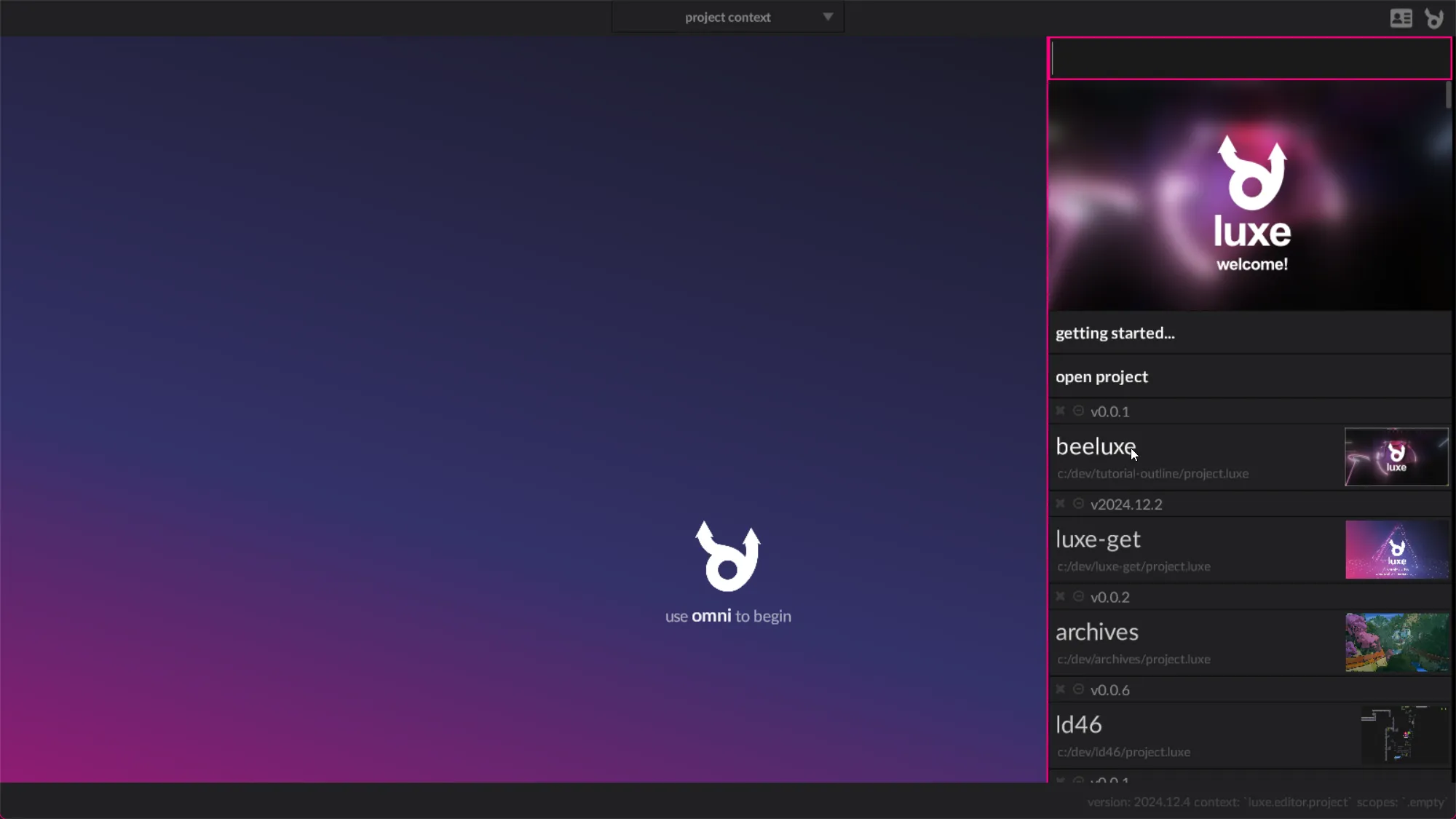Viewport: 1456px width, 819px height.
Task: Click the ID card account icon
Action: 1401,18
